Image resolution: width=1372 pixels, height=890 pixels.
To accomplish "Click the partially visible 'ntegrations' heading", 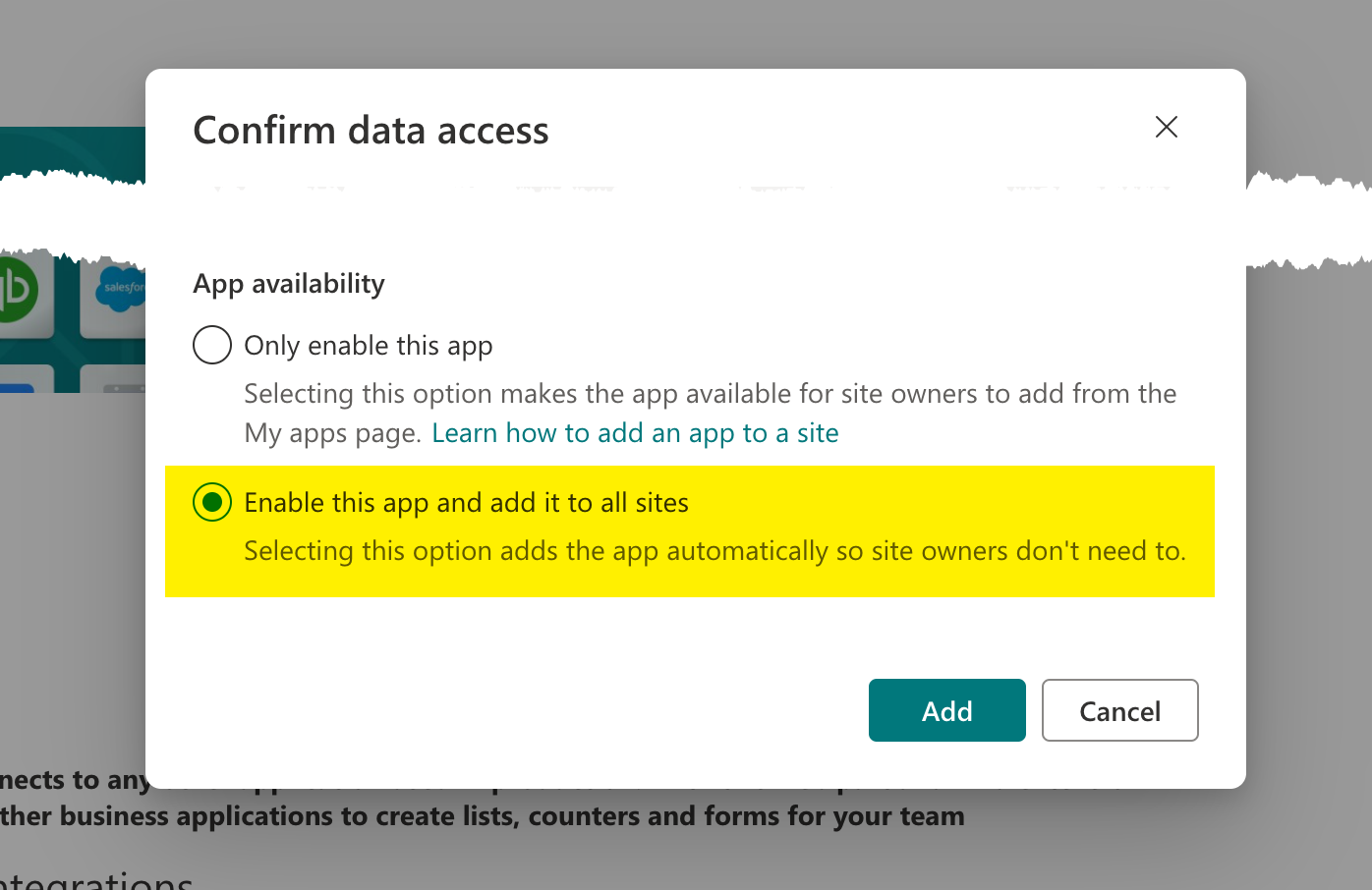I will tap(96, 877).
